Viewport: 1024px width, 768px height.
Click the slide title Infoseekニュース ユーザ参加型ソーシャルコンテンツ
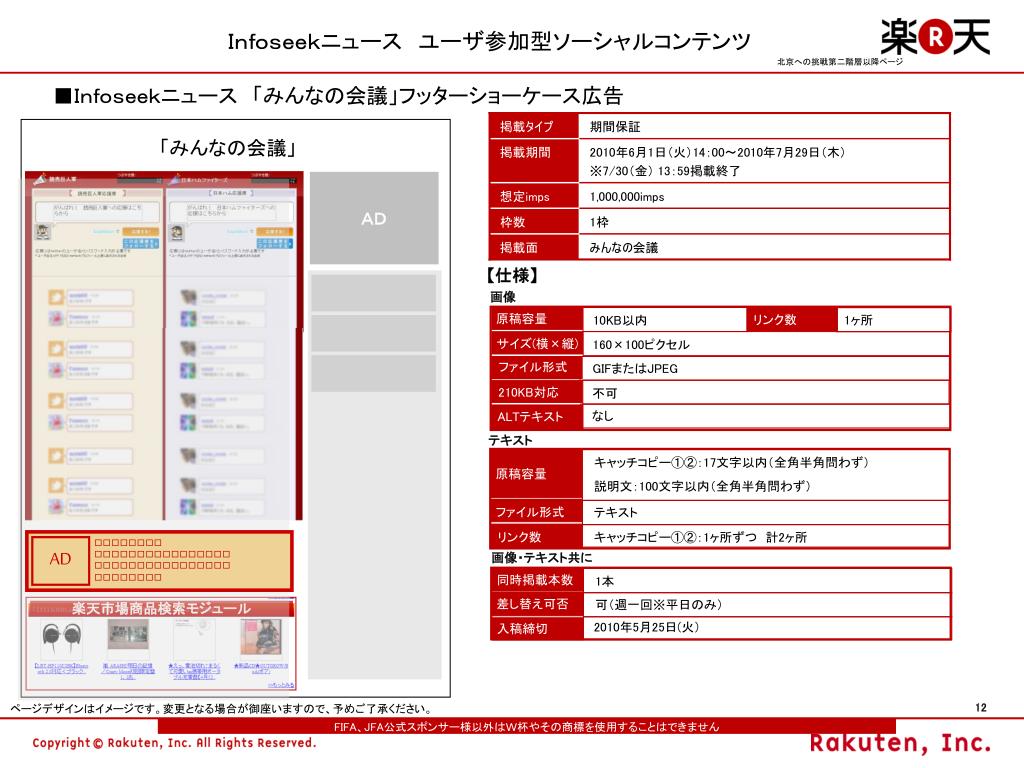point(489,42)
